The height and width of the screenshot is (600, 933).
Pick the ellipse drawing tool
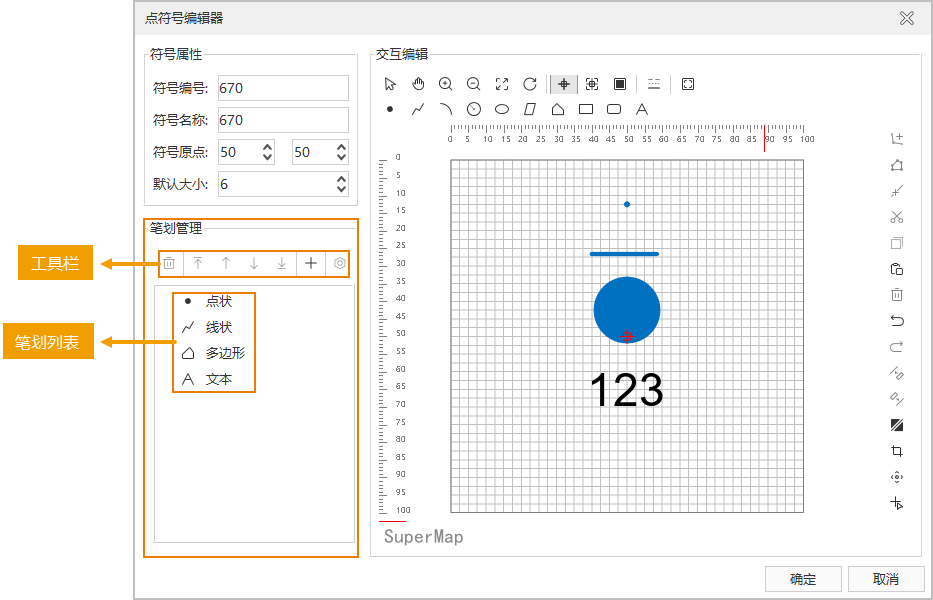pos(502,109)
